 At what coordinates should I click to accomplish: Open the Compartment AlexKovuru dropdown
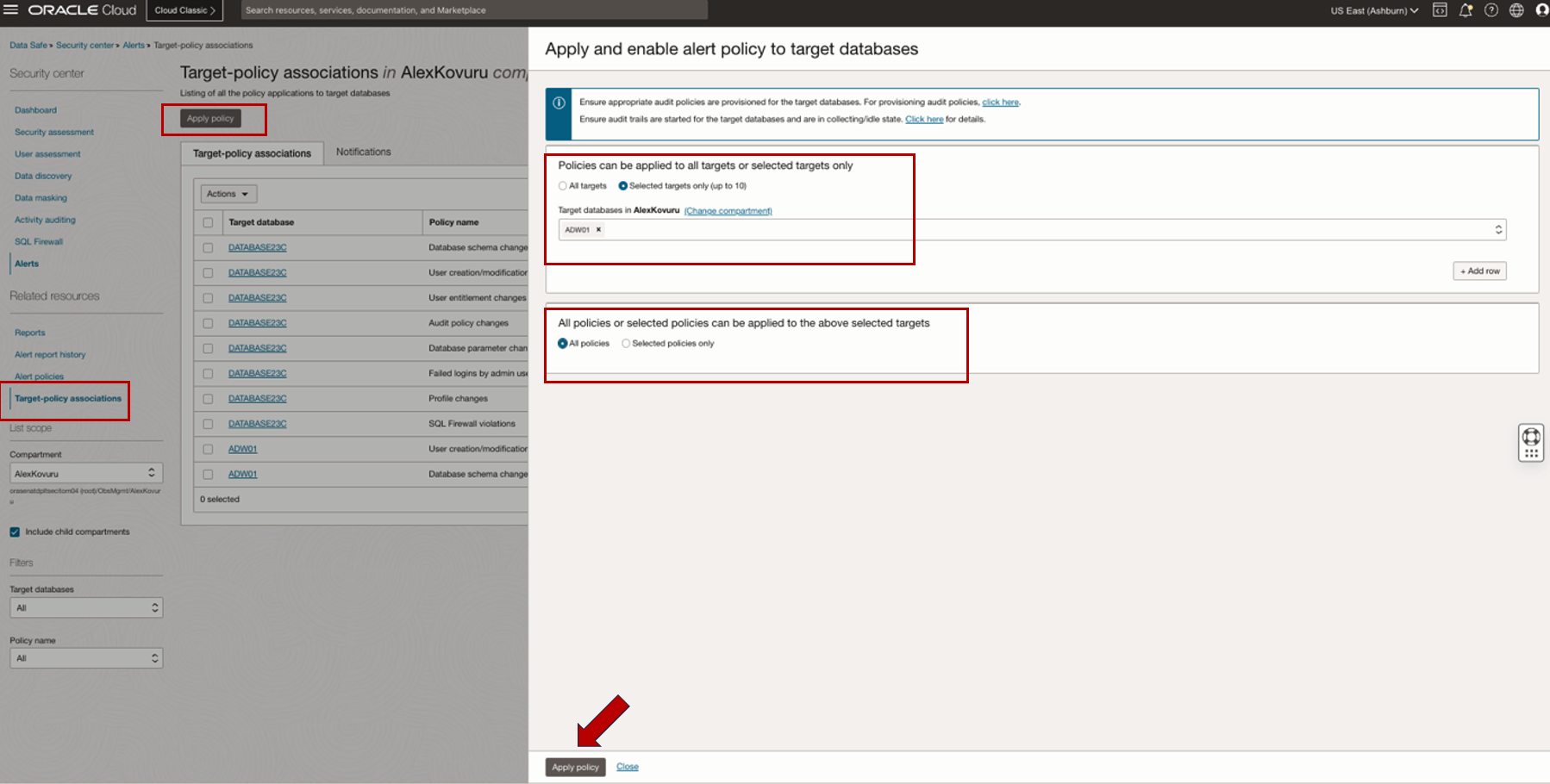[86, 473]
